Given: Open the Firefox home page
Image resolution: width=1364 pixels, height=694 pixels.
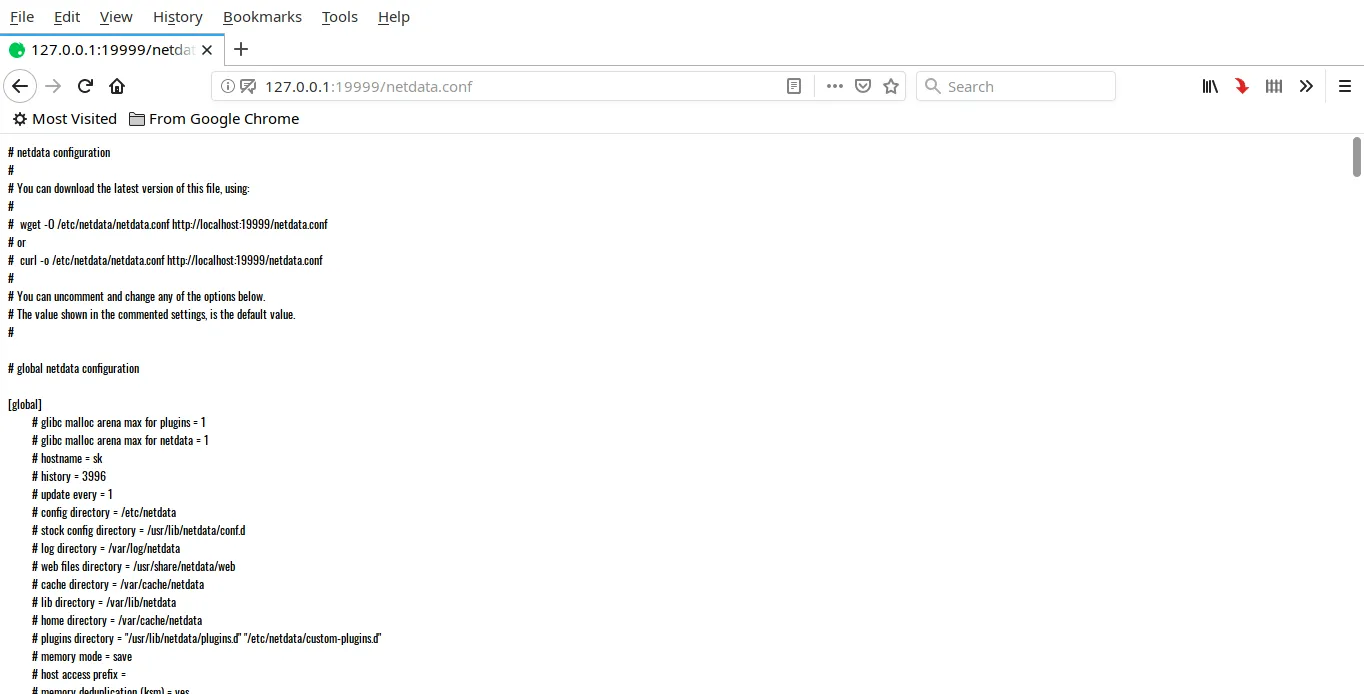Looking at the screenshot, I should pos(117,86).
